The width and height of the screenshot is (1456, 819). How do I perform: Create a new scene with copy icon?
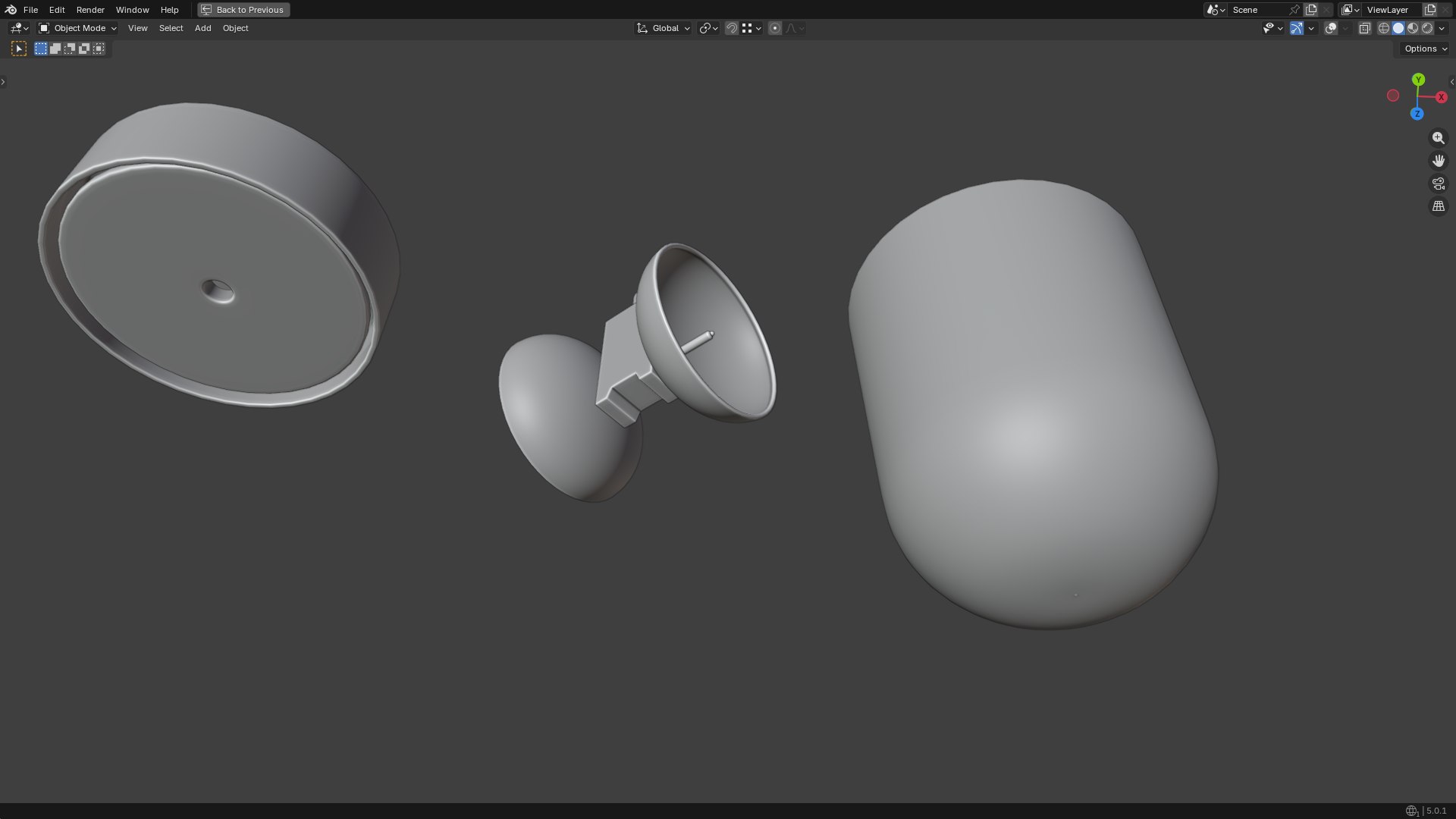coord(1311,10)
